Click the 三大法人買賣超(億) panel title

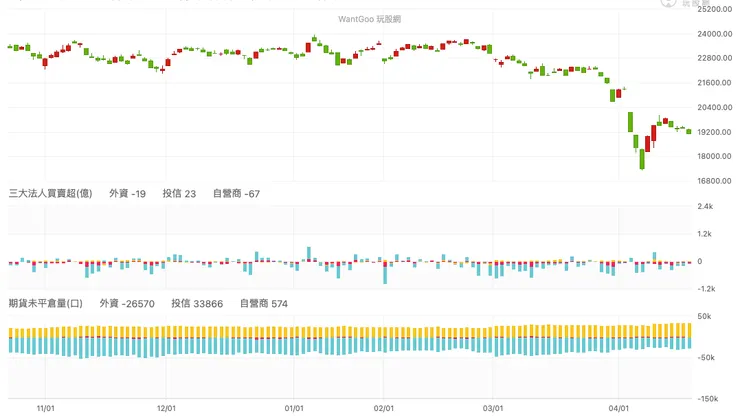tap(50, 193)
